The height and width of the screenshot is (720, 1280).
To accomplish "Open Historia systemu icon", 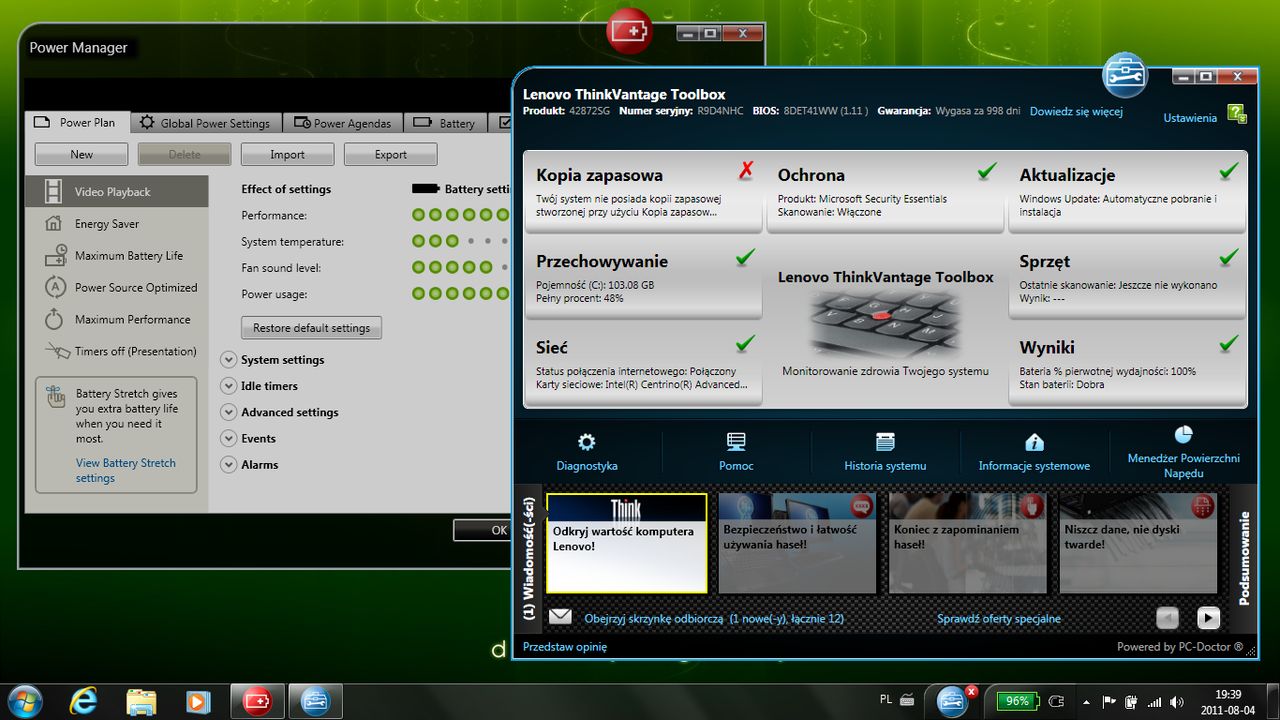I will click(x=885, y=442).
